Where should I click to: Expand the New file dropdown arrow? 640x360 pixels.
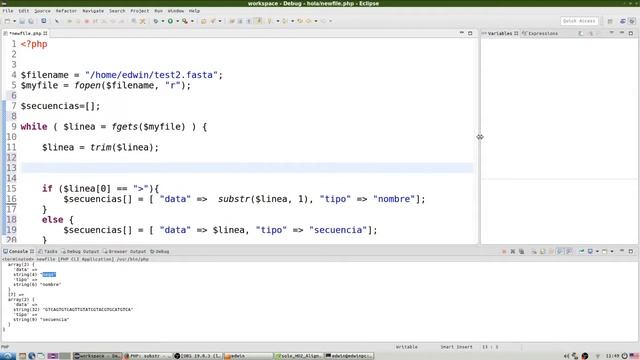(x=14, y=21)
